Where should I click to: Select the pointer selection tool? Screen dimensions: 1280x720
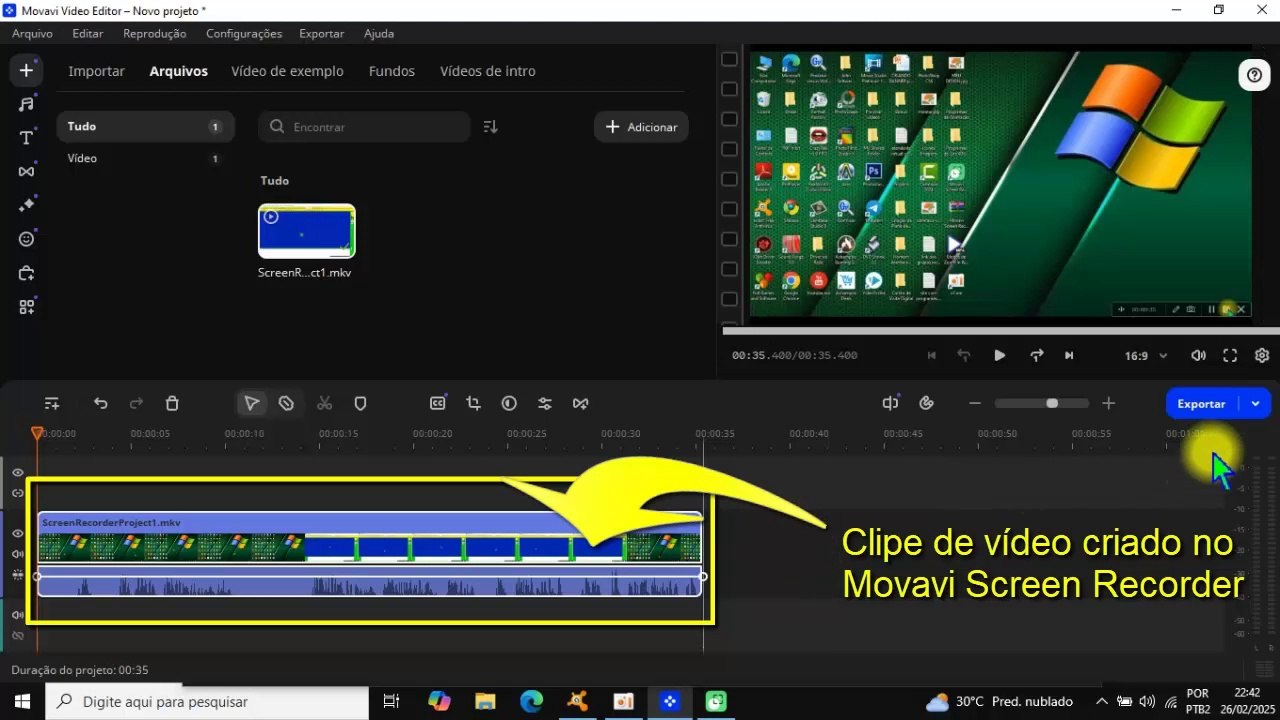(x=251, y=403)
